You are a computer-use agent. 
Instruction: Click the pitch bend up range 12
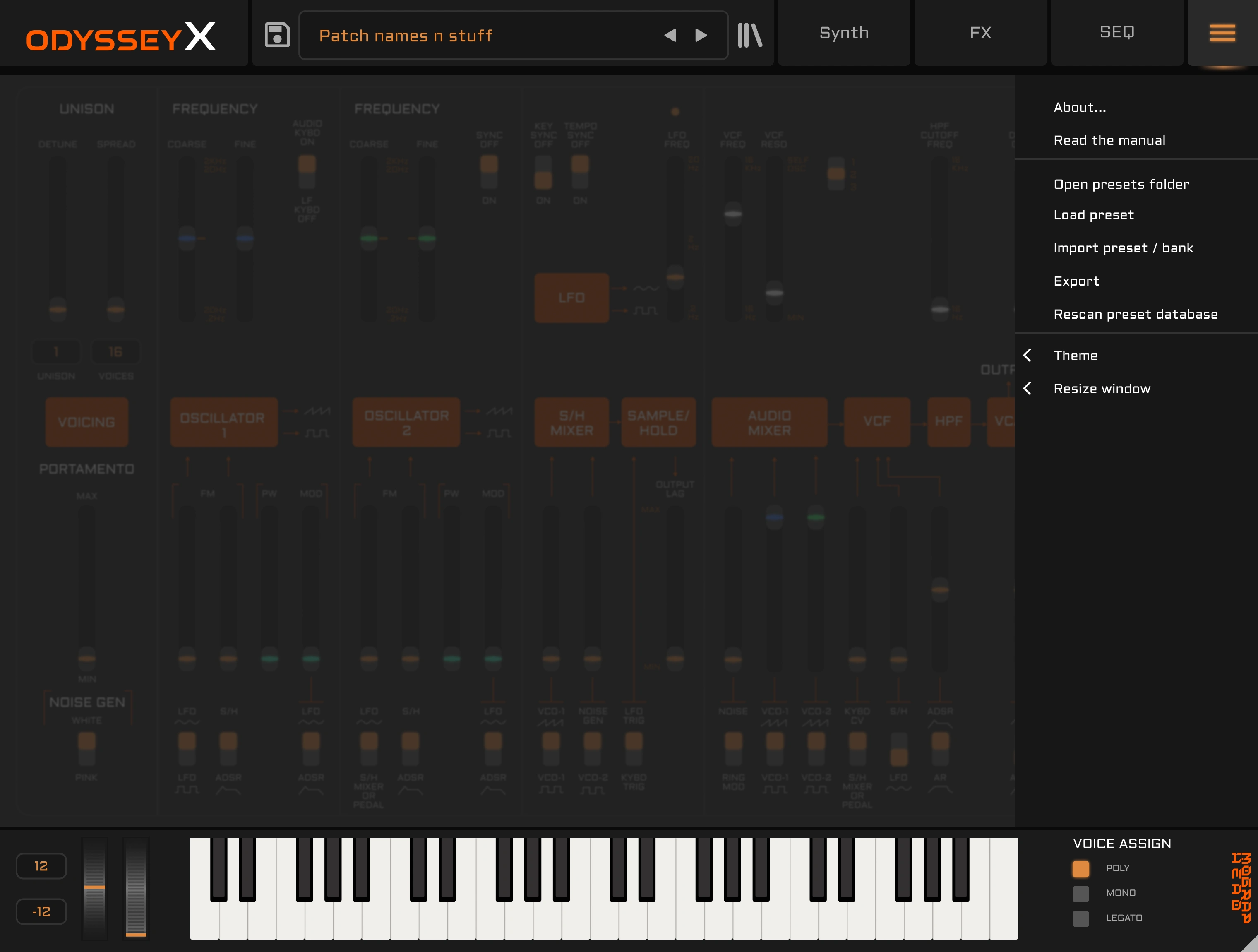[41, 866]
